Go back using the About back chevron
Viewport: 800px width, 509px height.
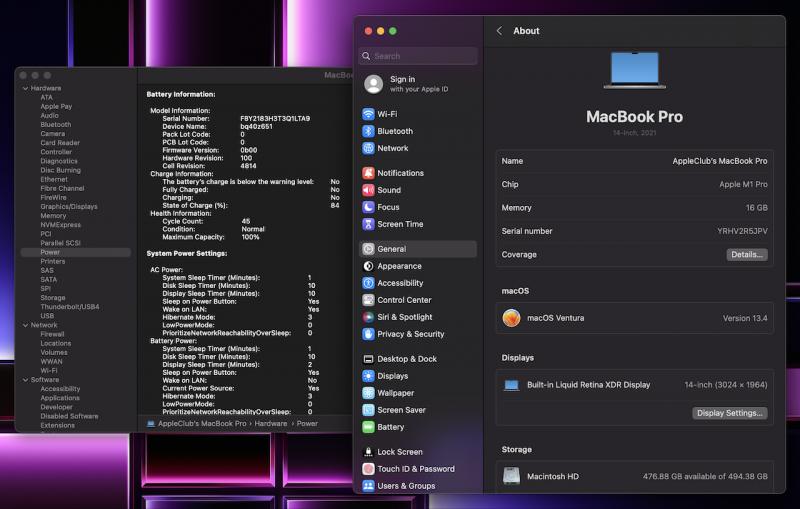499,31
